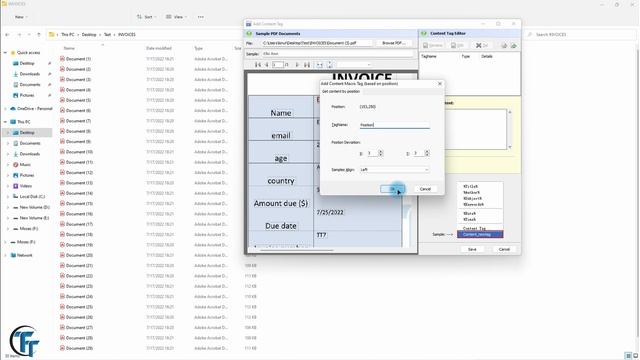Click the export icon in Content Tag Editor toolbar
The height and width of the screenshot is (360, 640).
(x=513, y=45)
